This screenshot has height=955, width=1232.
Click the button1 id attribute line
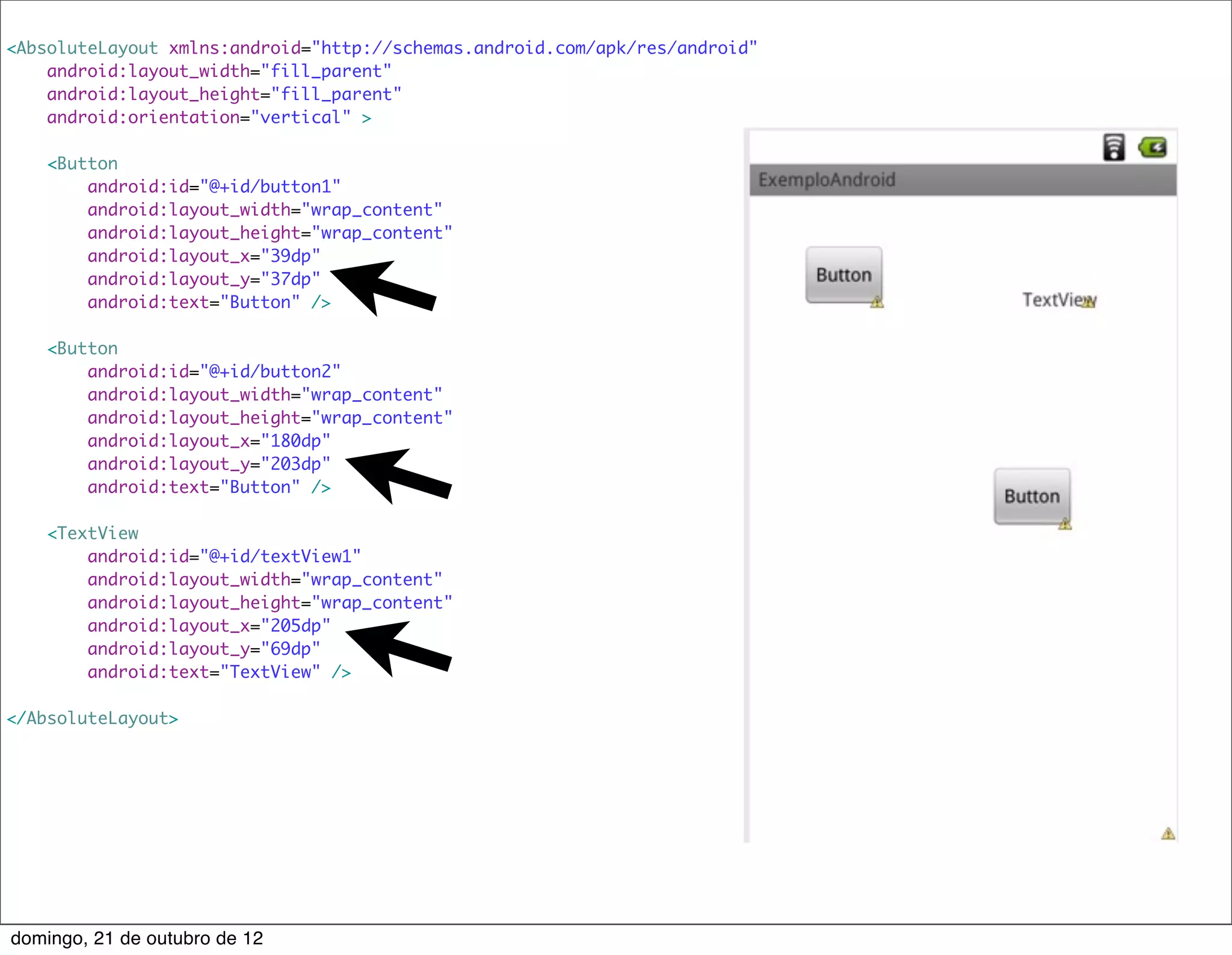[214, 187]
